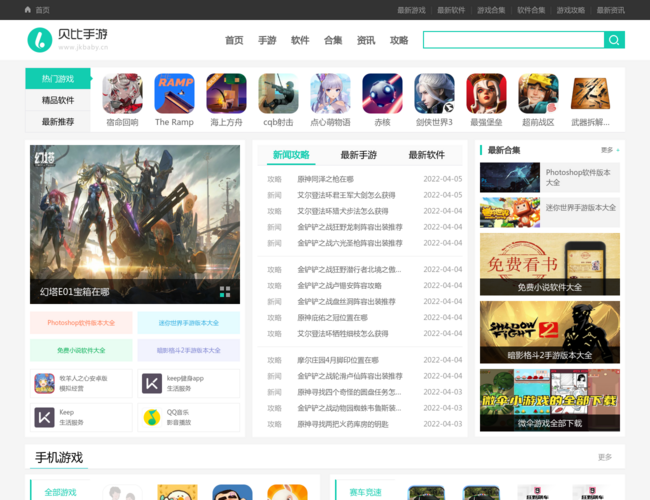Viewport: 650px width, 500px height.
Task: Open 迷你世界手游版本大全 collection thumbnail
Action: pyautogui.click(x=510, y=212)
